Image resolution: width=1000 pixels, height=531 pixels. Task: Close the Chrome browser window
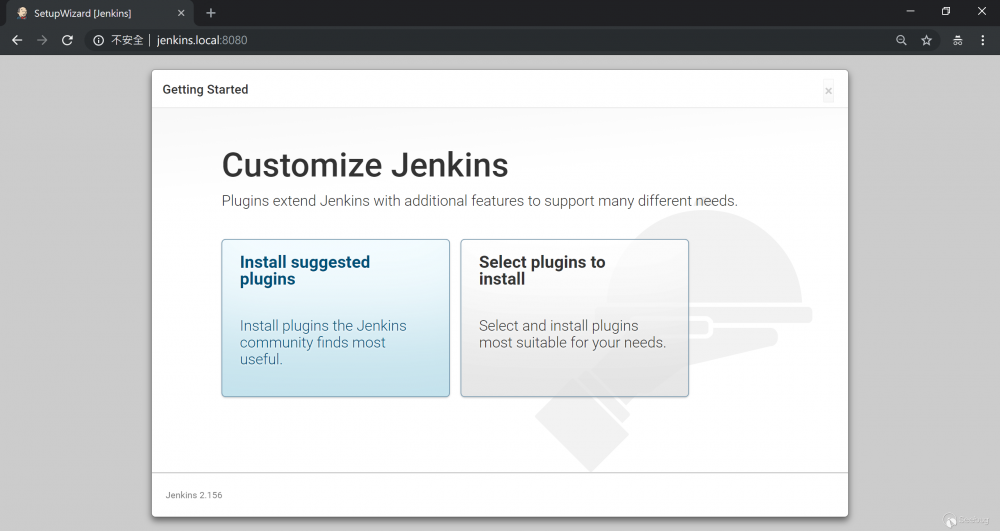click(x=981, y=11)
